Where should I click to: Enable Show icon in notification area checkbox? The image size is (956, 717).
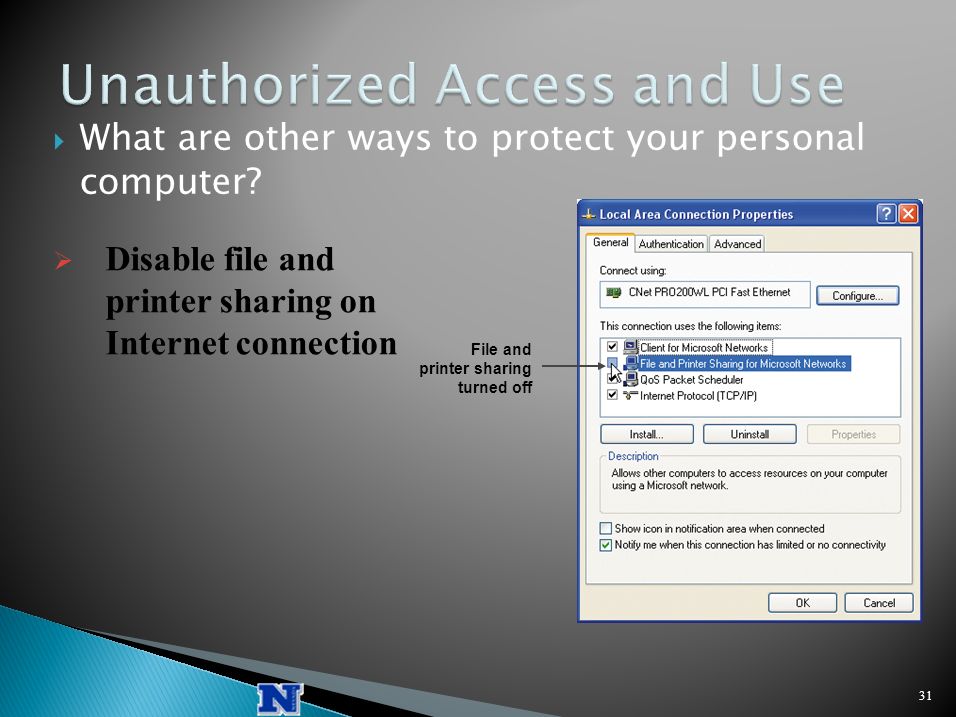pyautogui.click(x=605, y=528)
